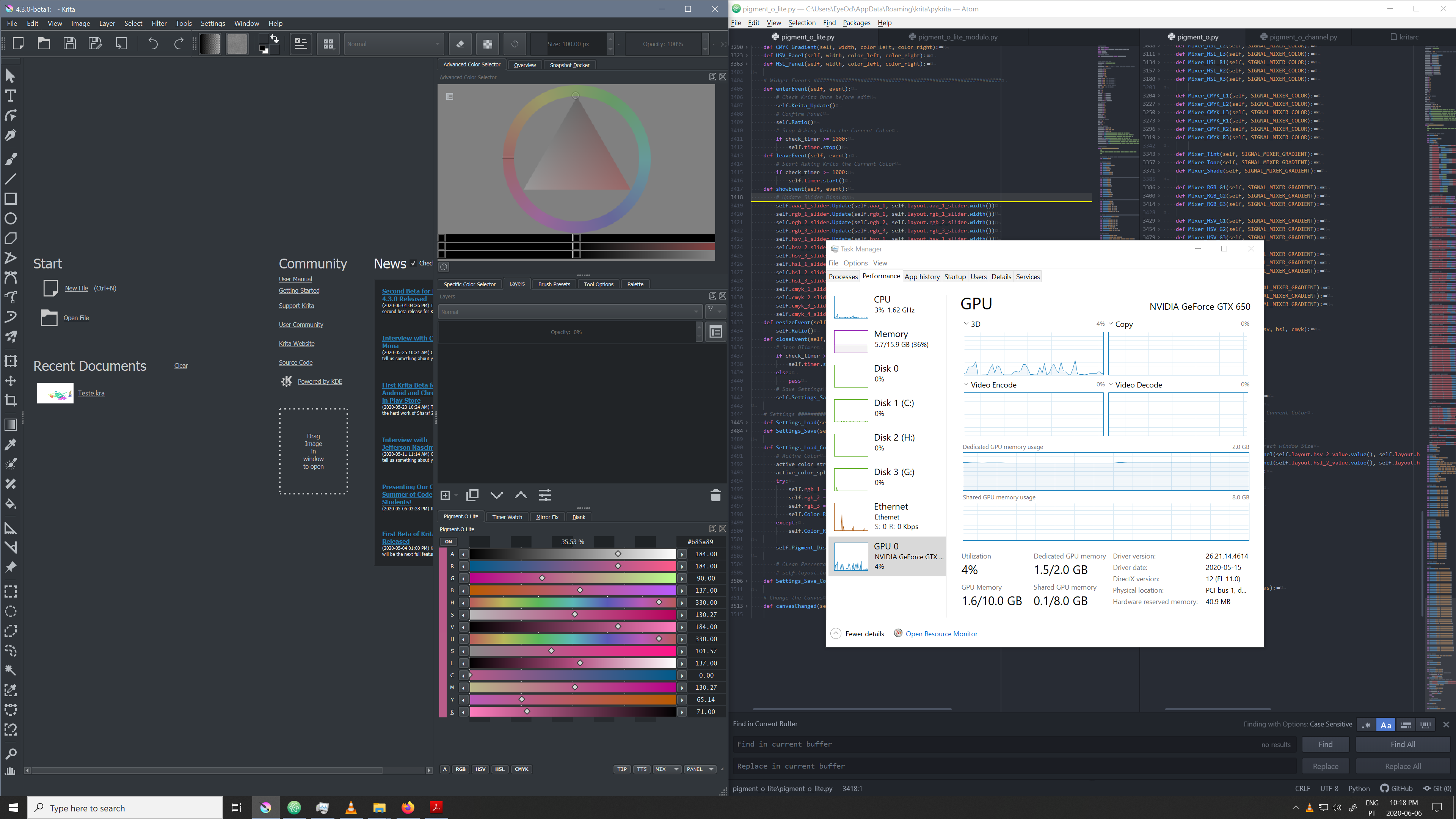1456x819 pixels.
Task: Open the fill pattern selector in toolbar
Action: pyautogui.click(x=237, y=44)
